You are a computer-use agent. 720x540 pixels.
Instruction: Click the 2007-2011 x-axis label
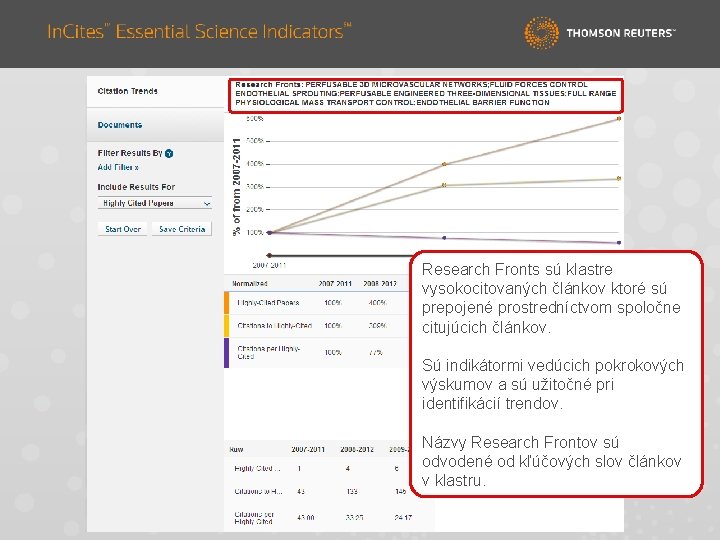(x=269, y=265)
